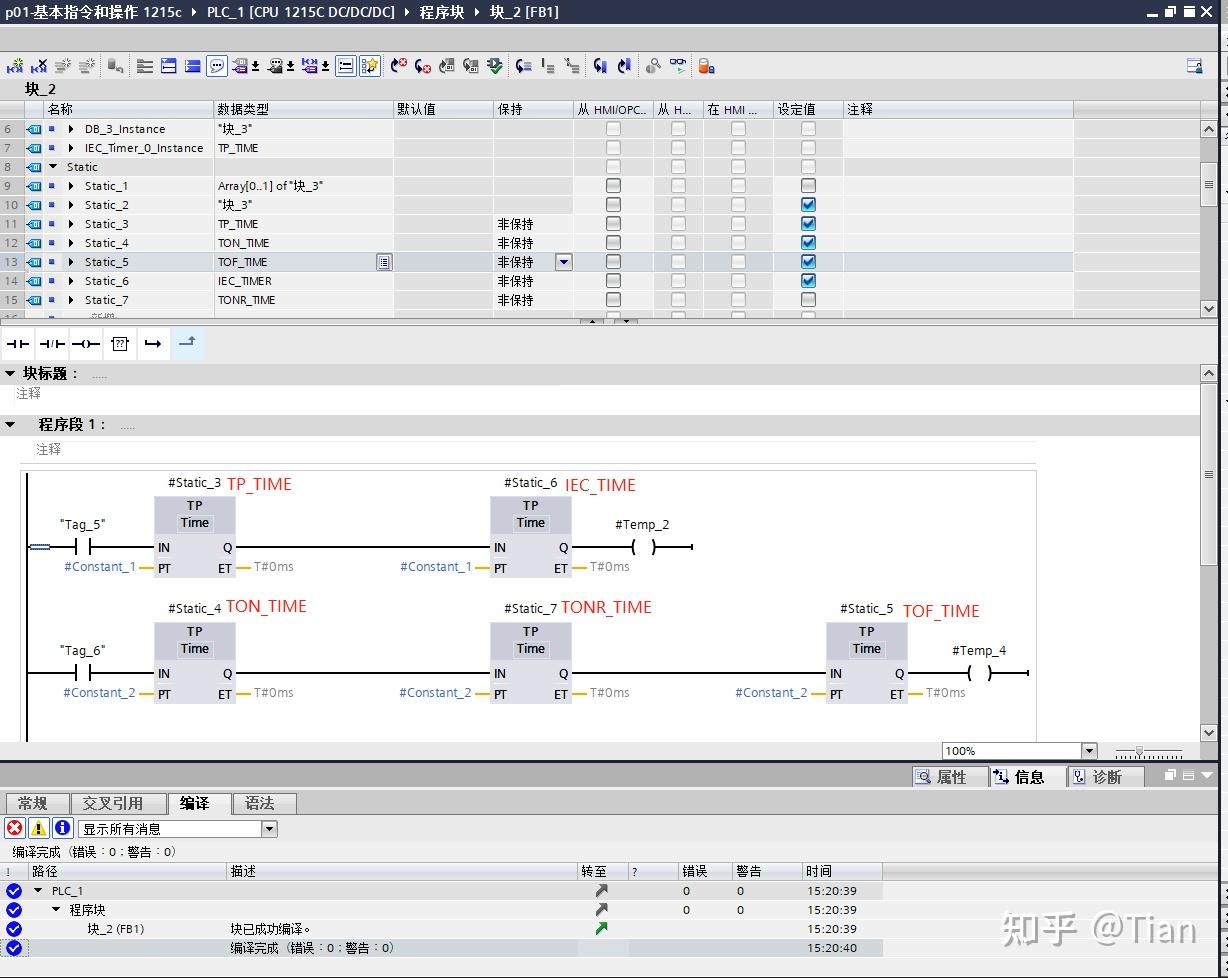Open the 显示所有消息 filter dropdown
This screenshot has height=978, width=1228.
point(267,828)
